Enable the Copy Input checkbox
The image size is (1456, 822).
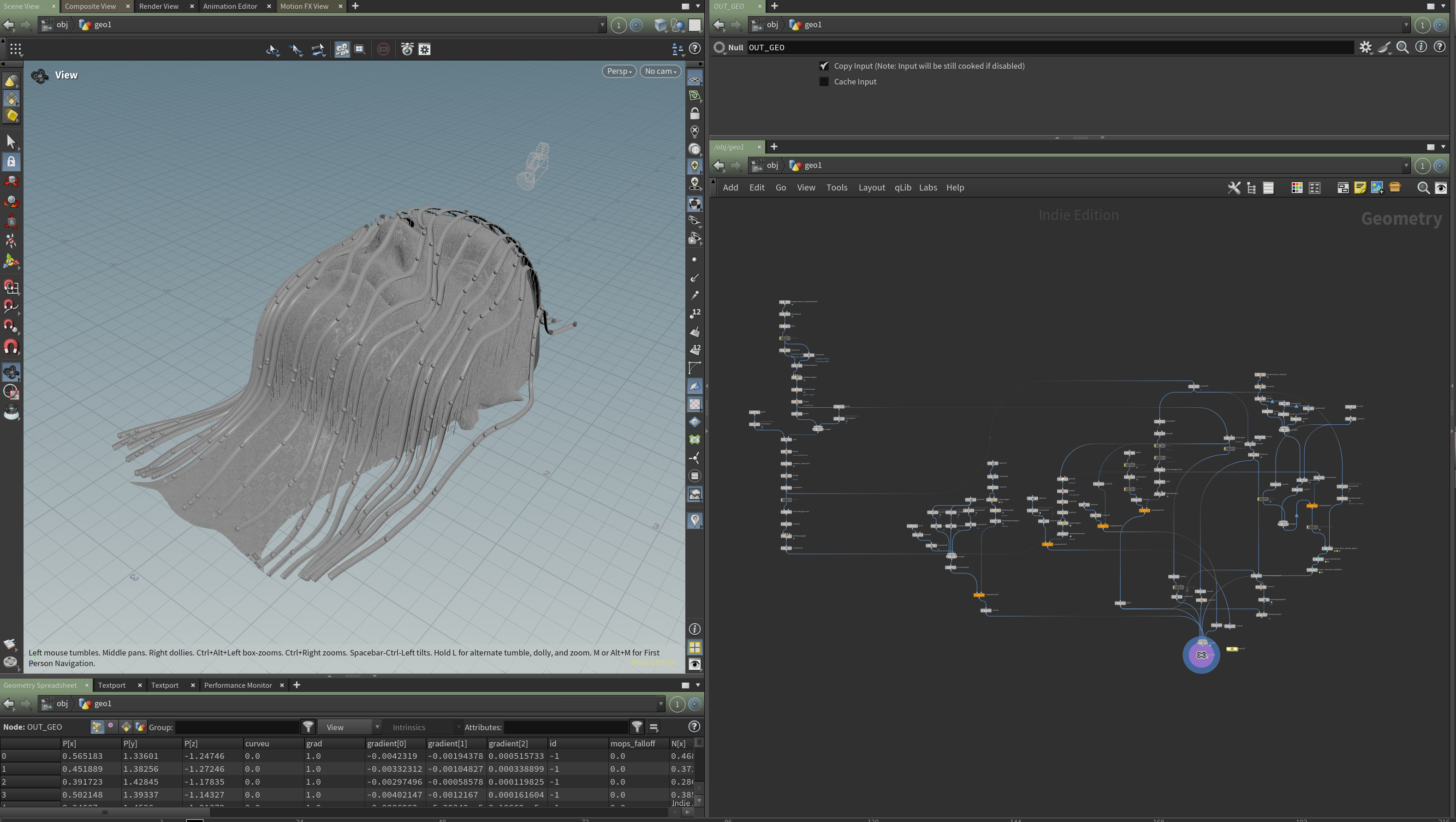(x=824, y=66)
